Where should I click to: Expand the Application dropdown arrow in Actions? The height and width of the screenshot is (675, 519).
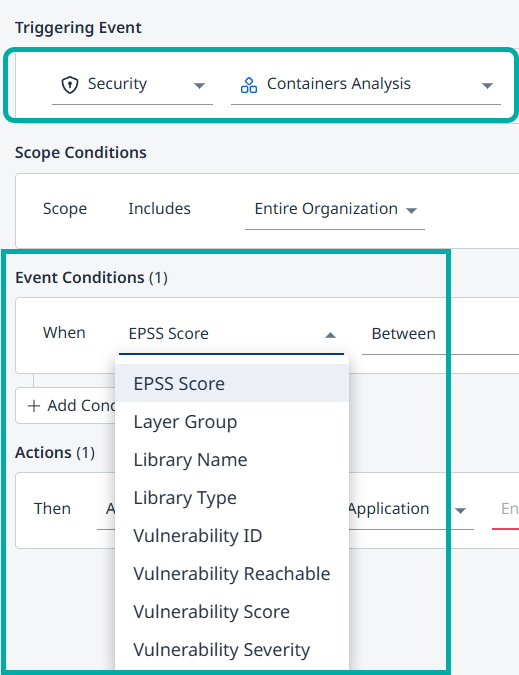460,511
